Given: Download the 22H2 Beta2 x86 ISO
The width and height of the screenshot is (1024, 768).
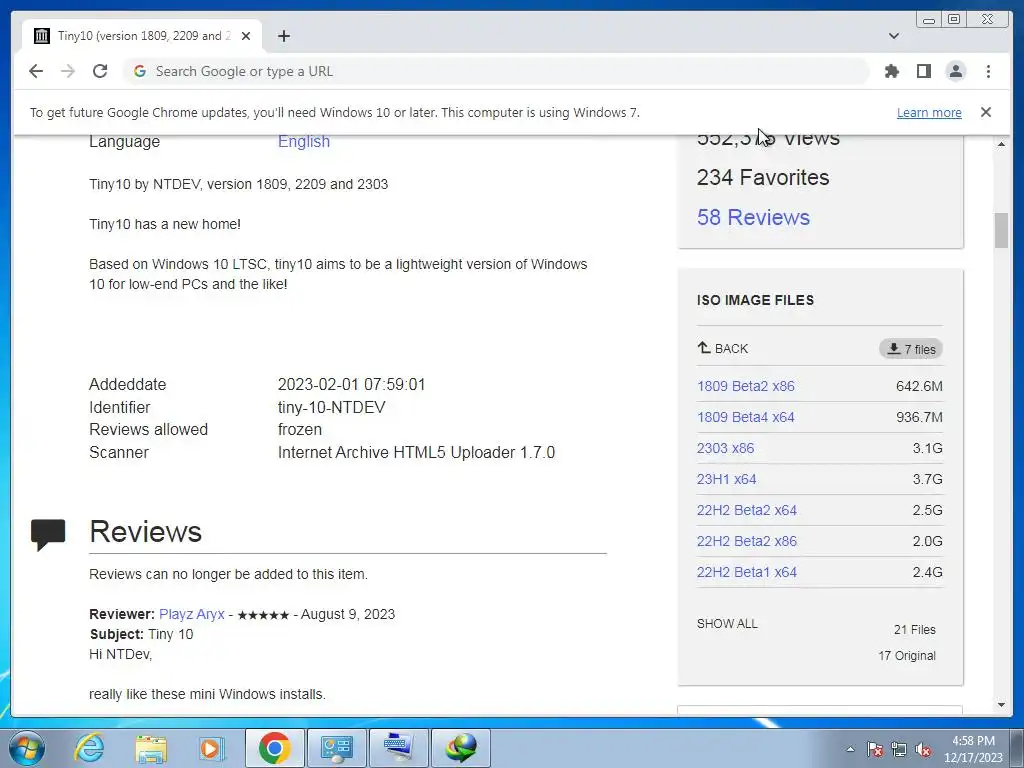Looking at the screenshot, I should tap(746, 541).
